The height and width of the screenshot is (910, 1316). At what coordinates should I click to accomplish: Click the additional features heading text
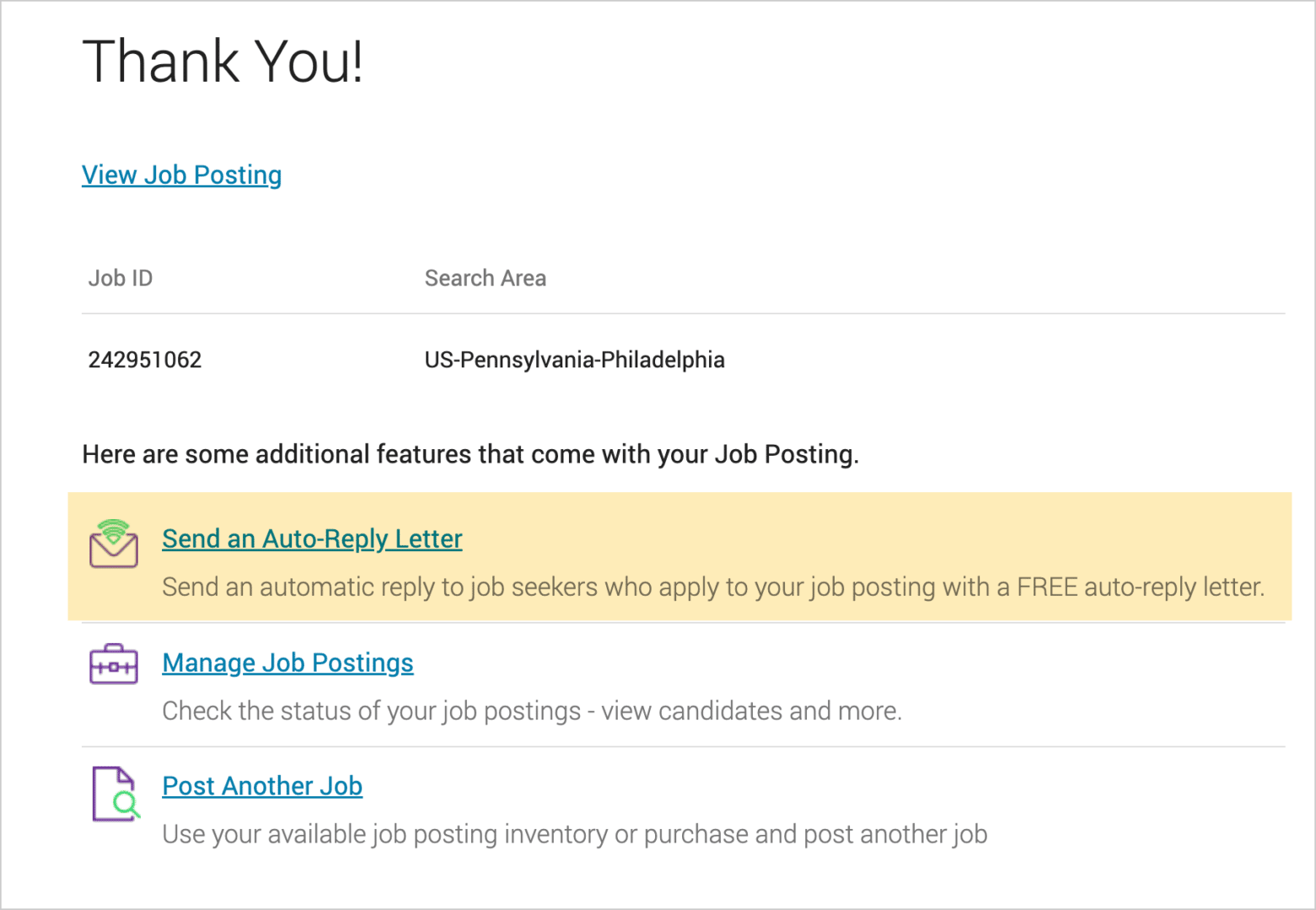point(470,453)
